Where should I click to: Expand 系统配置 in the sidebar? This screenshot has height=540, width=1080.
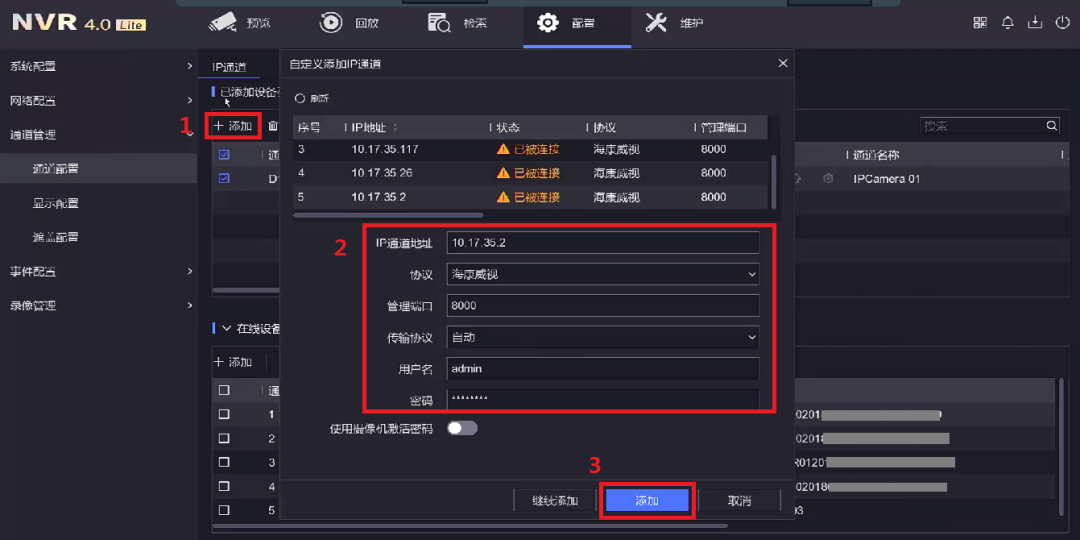pos(100,66)
